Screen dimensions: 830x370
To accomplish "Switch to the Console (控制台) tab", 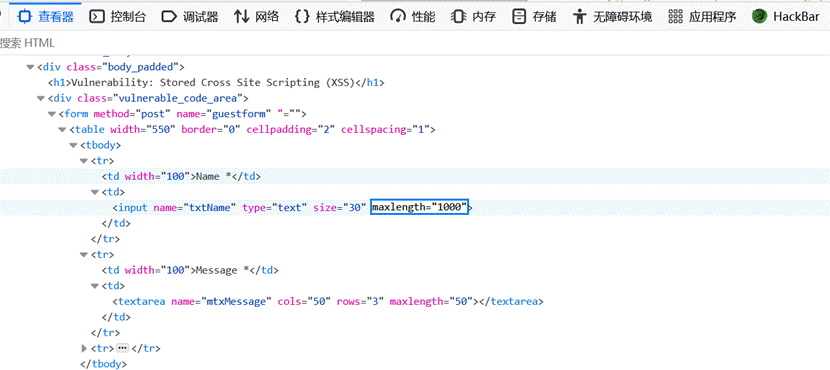I will [x=118, y=16].
